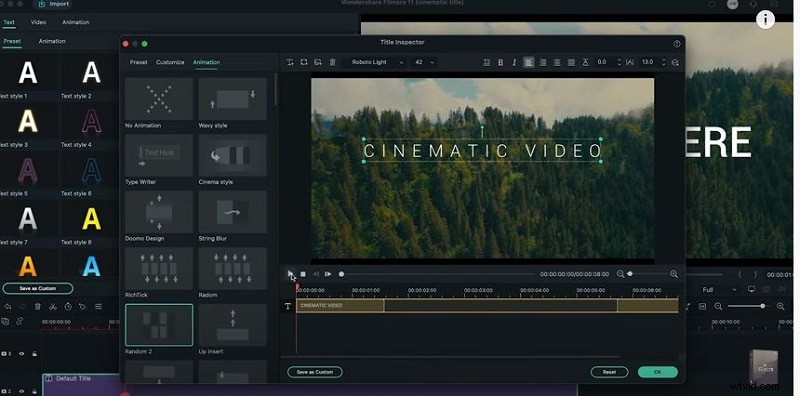Choose the Wavy style animation
800x396 pixels.
[233, 99]
